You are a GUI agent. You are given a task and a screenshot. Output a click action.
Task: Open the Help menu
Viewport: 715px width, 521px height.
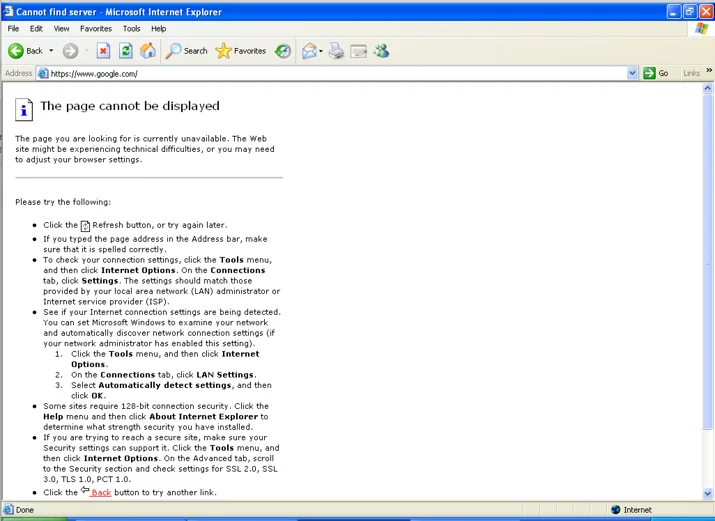pyautogui.click(x=158, y=29)
